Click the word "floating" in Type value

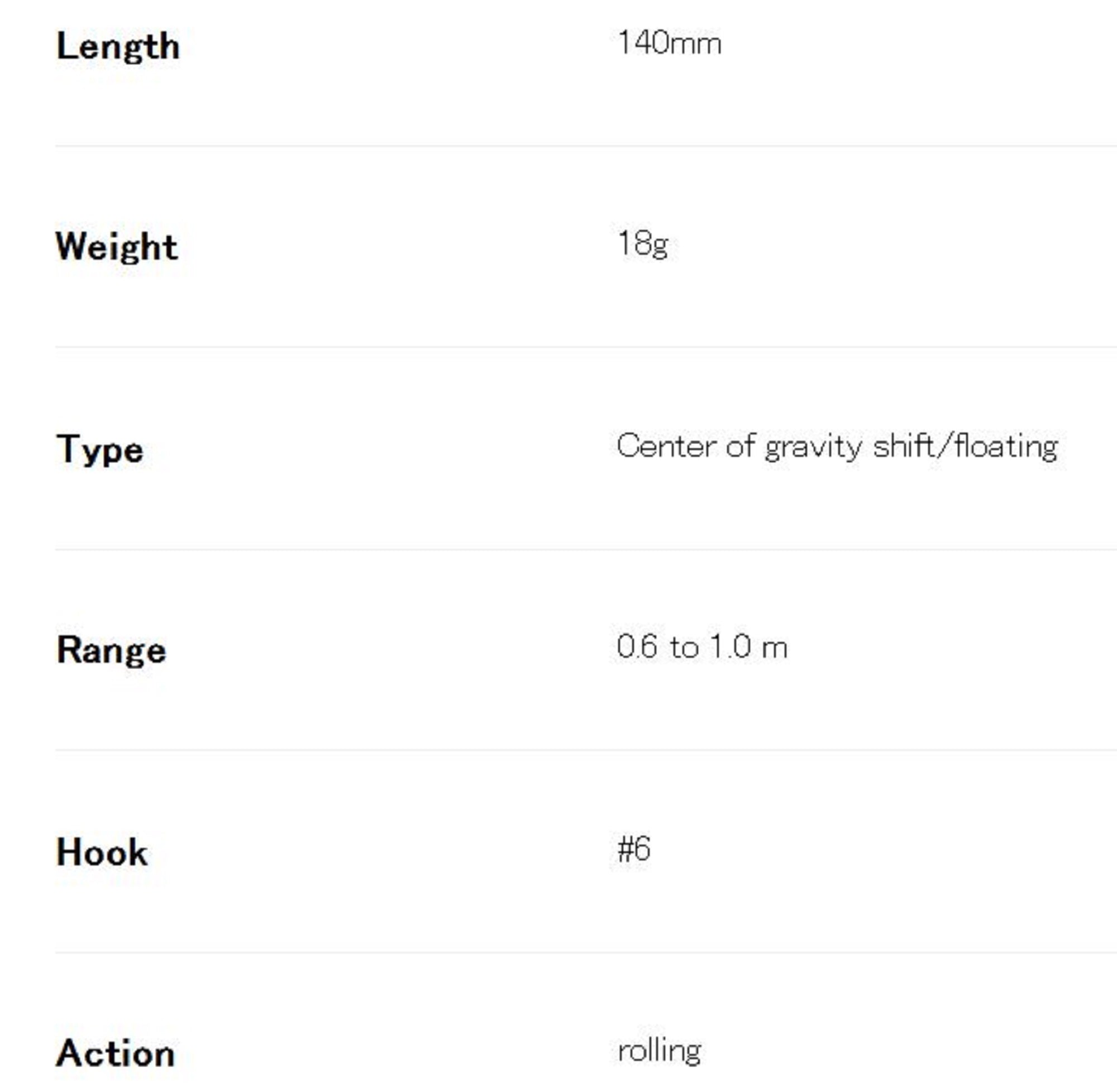coord(1006,447)
